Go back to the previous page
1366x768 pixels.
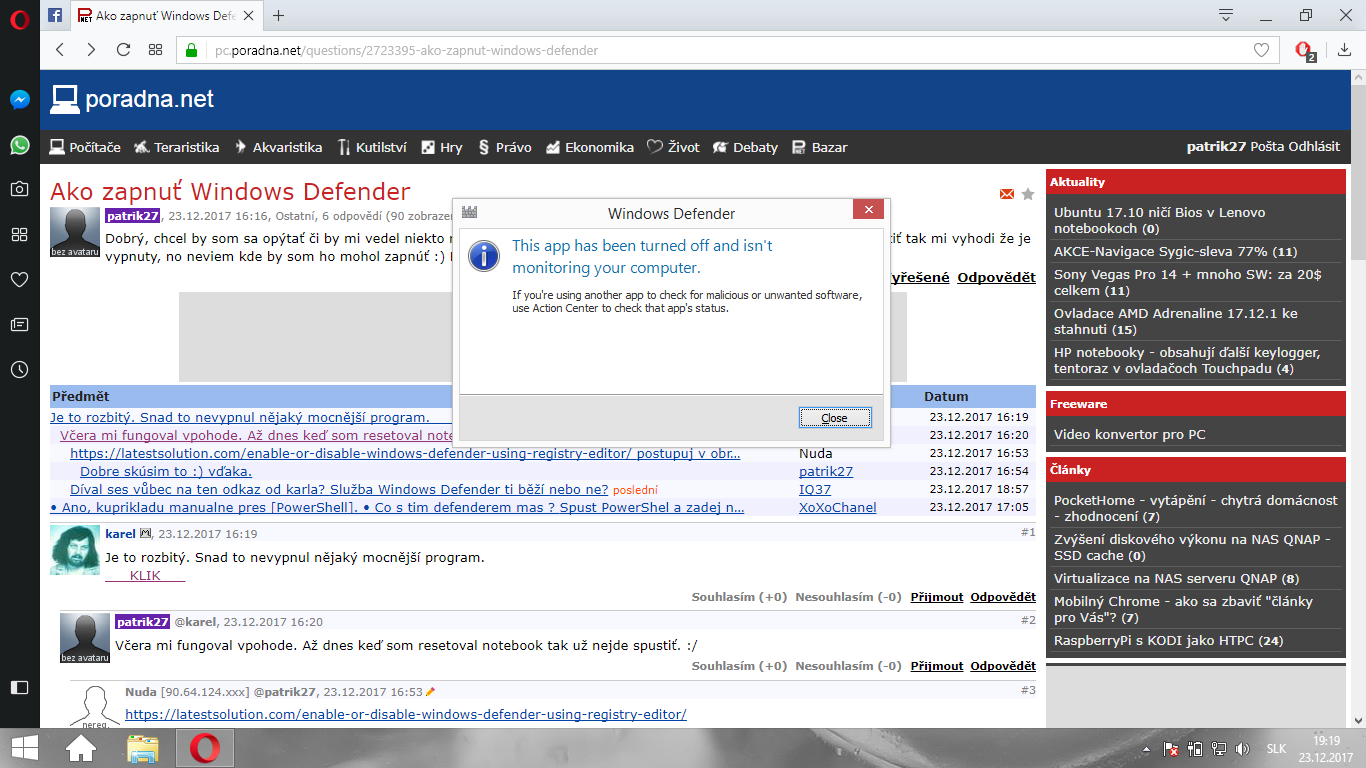coord(60,50)
